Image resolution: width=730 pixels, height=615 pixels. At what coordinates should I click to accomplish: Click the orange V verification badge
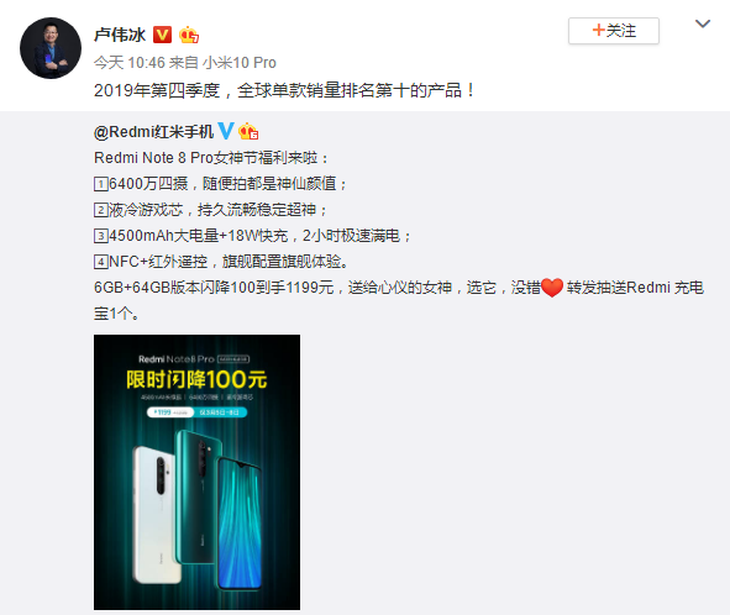162,34
